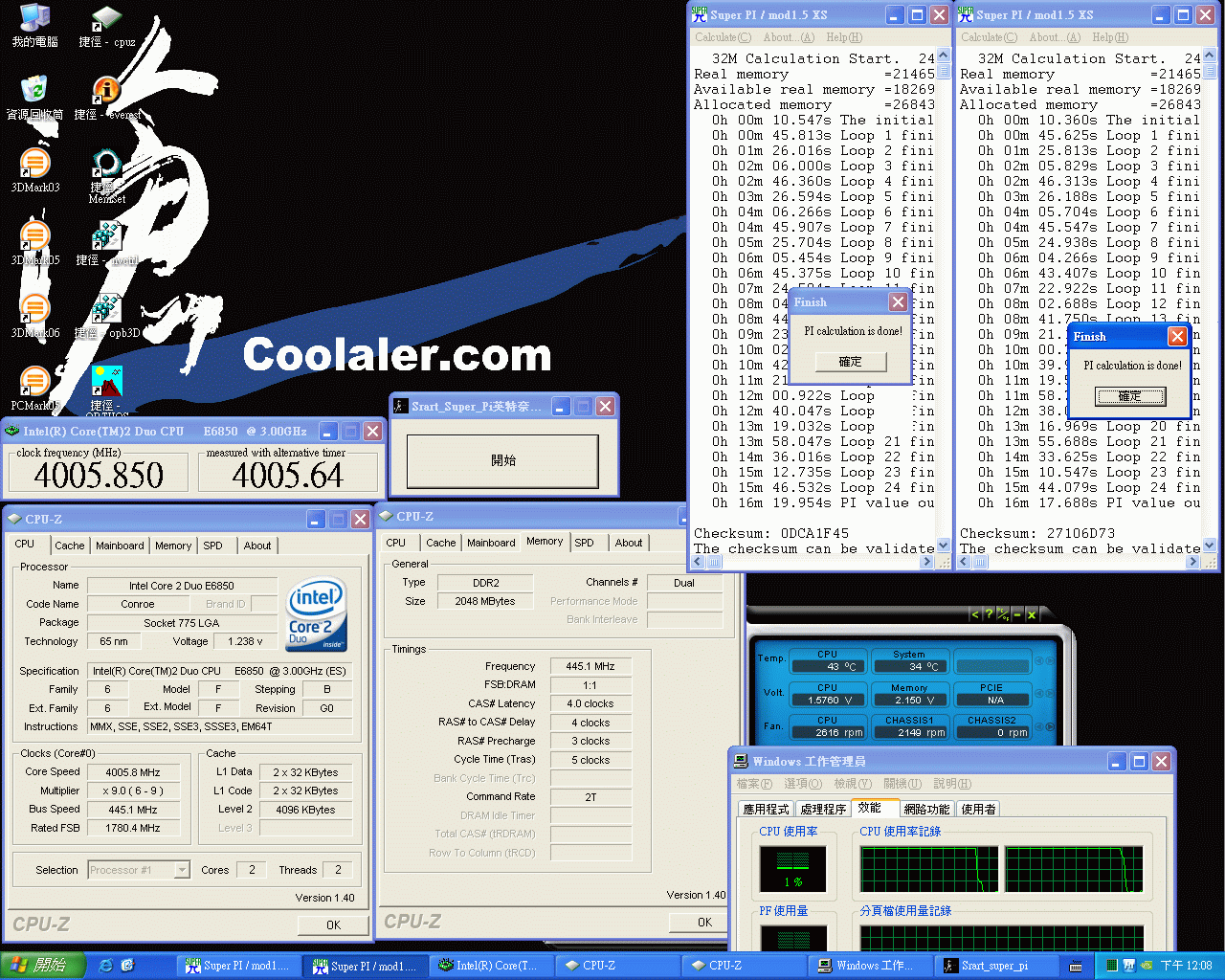The image size is (1225, 980).
Task: Click the Srart_super_pi taskbar button
Action: [x=995, y=966]
